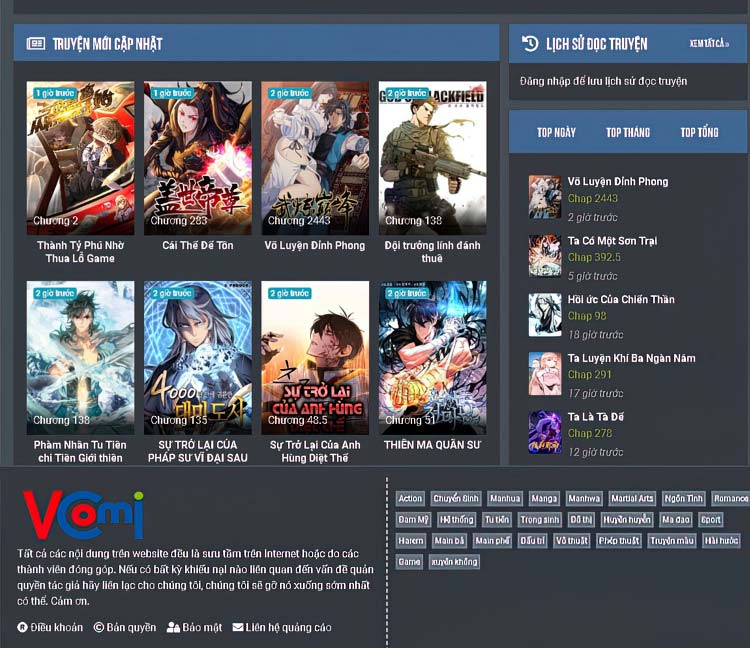Click the Liên hệ quảng cáo envelope icon

[x=238, y=628]
